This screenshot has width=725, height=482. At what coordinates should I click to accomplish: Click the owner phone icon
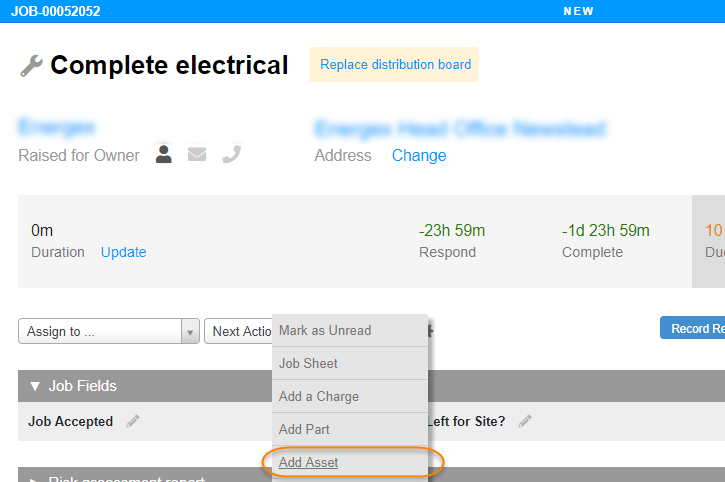click(231, 154)
